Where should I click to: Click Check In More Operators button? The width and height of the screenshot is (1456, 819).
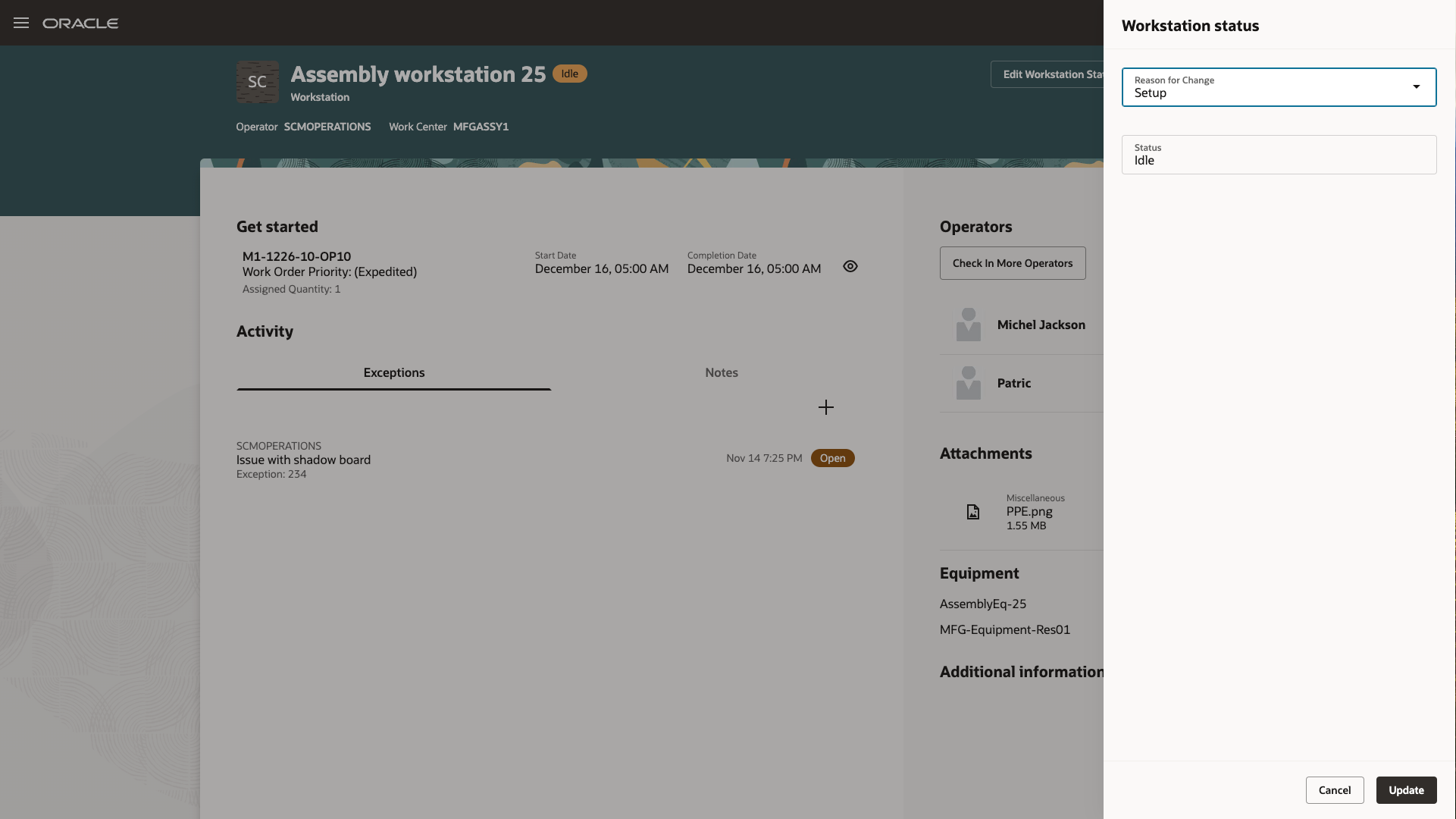click(x=1012, y=263)
